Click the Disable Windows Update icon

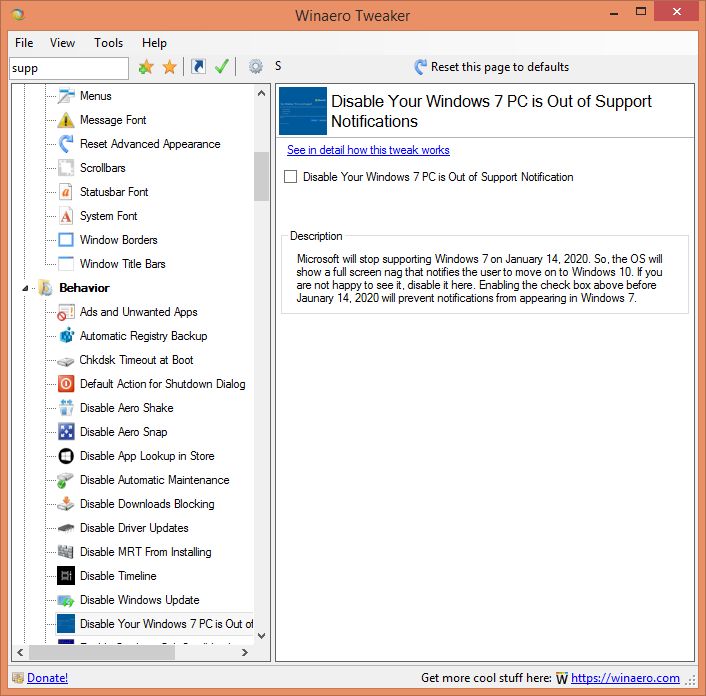[66, 600]
